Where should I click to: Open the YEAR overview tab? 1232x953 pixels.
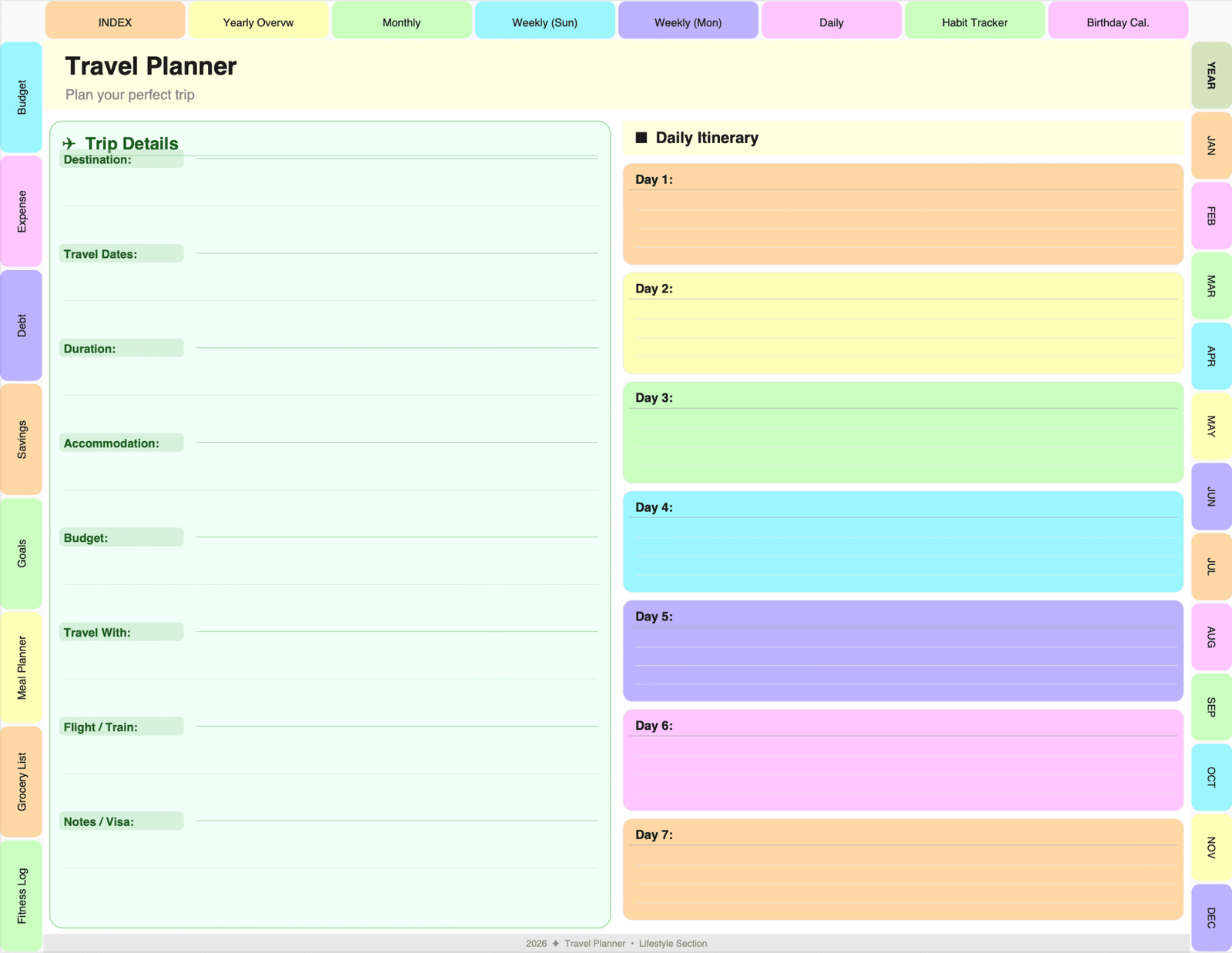[x=1210, y=77]
